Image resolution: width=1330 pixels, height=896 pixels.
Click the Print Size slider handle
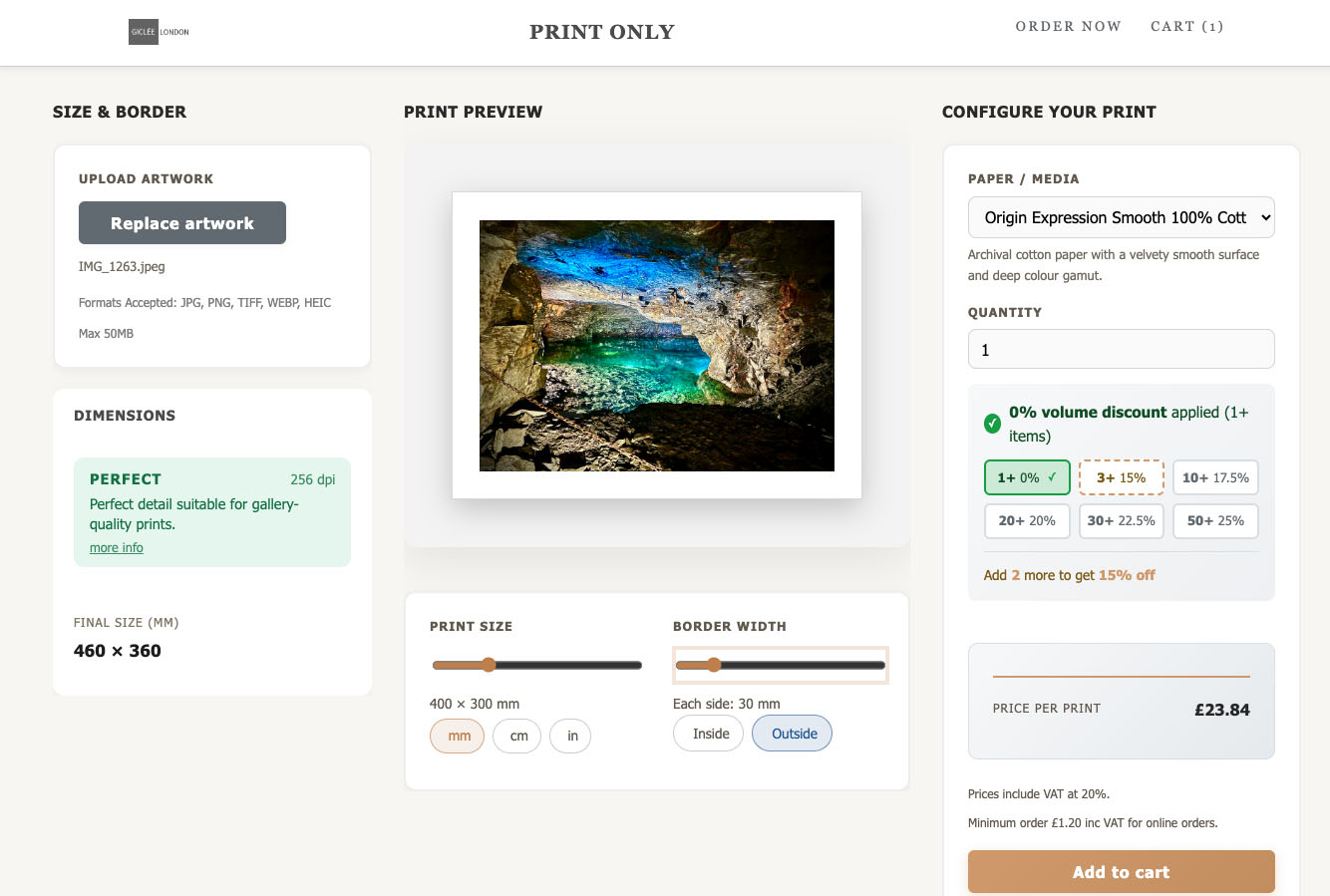(x=489, y=665)
